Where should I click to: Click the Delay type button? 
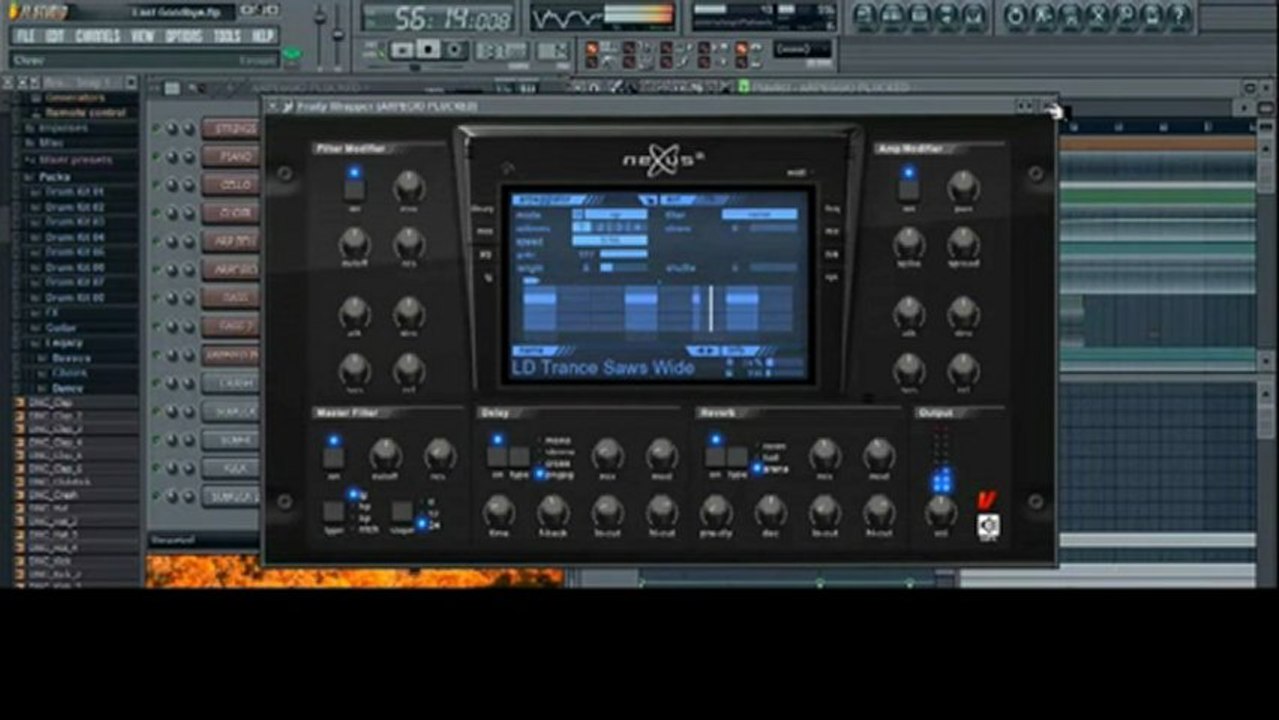(519, 457)
